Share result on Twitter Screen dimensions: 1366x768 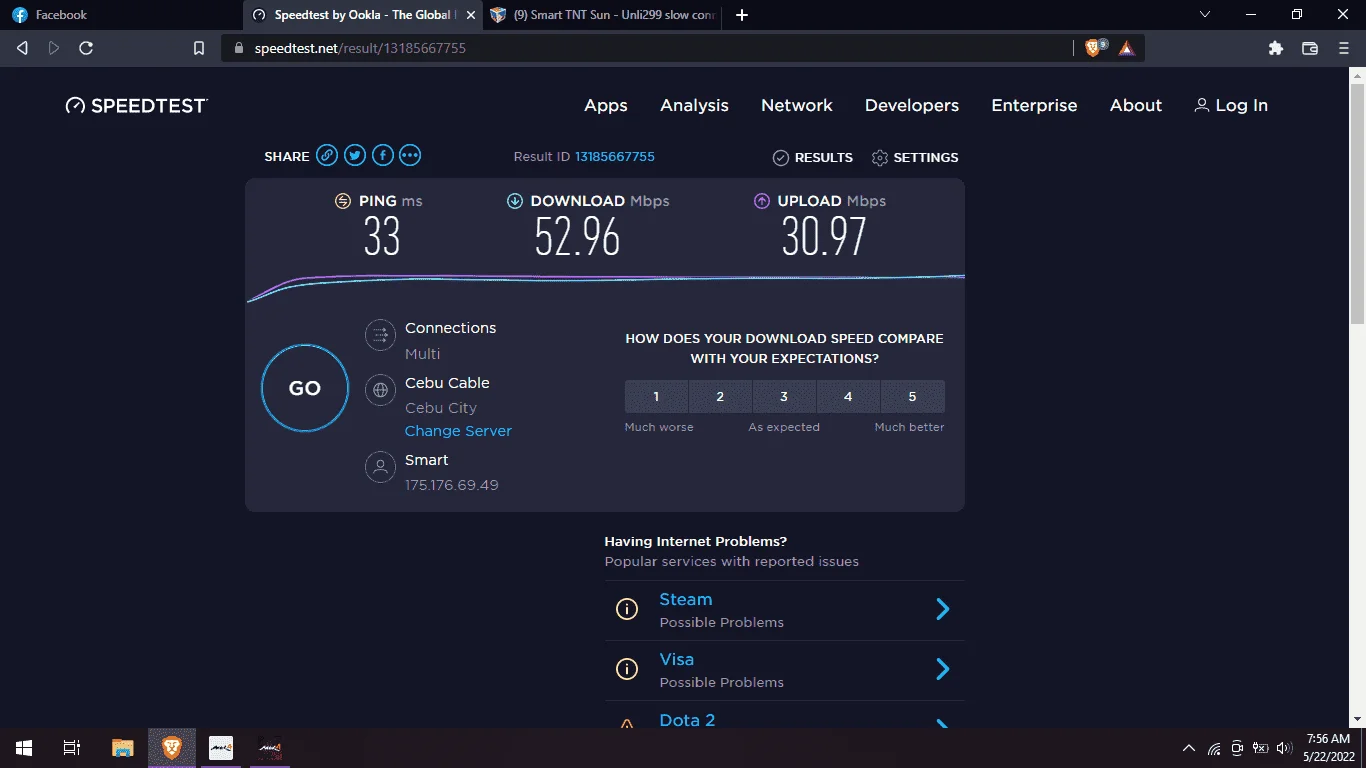click(355, 156)
